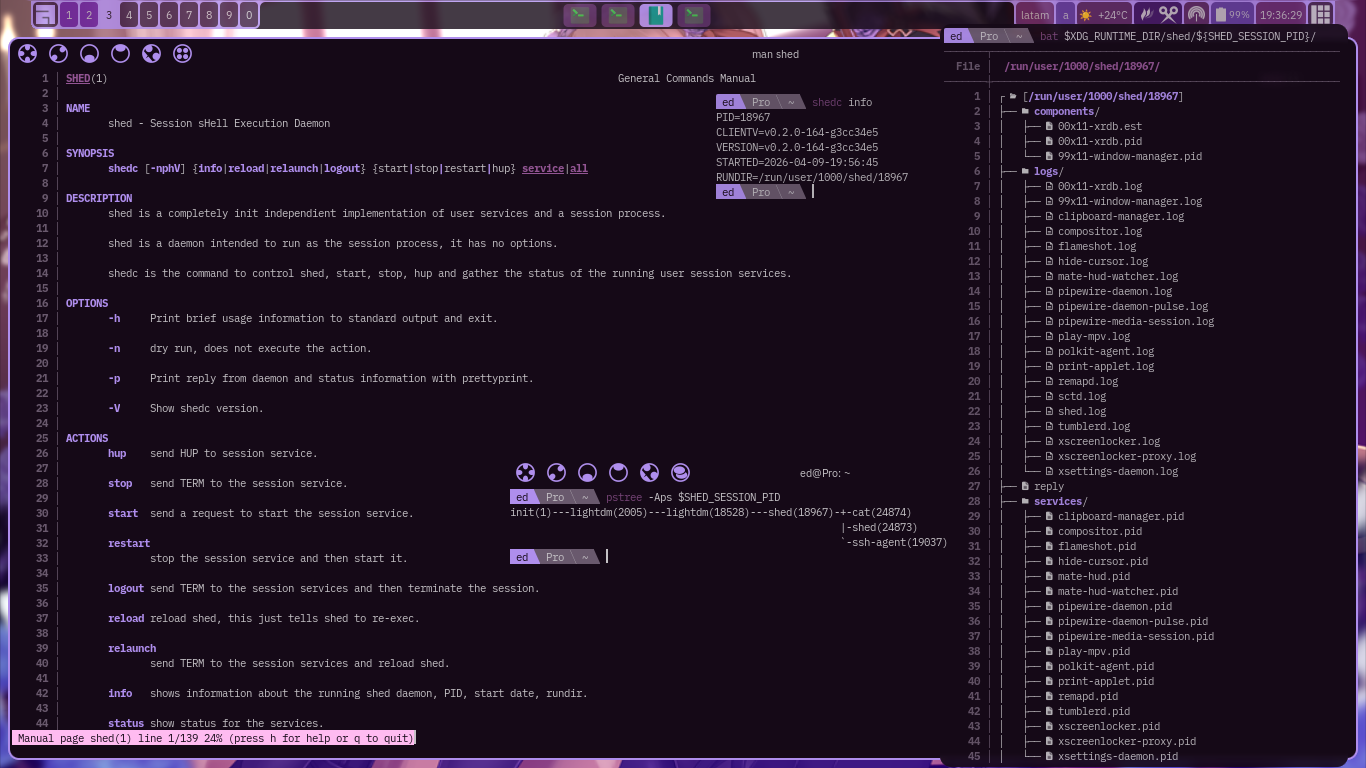The image size is (1366, 768).
Task: Click the polkit-agent.pid entry
Action: 1106,666
